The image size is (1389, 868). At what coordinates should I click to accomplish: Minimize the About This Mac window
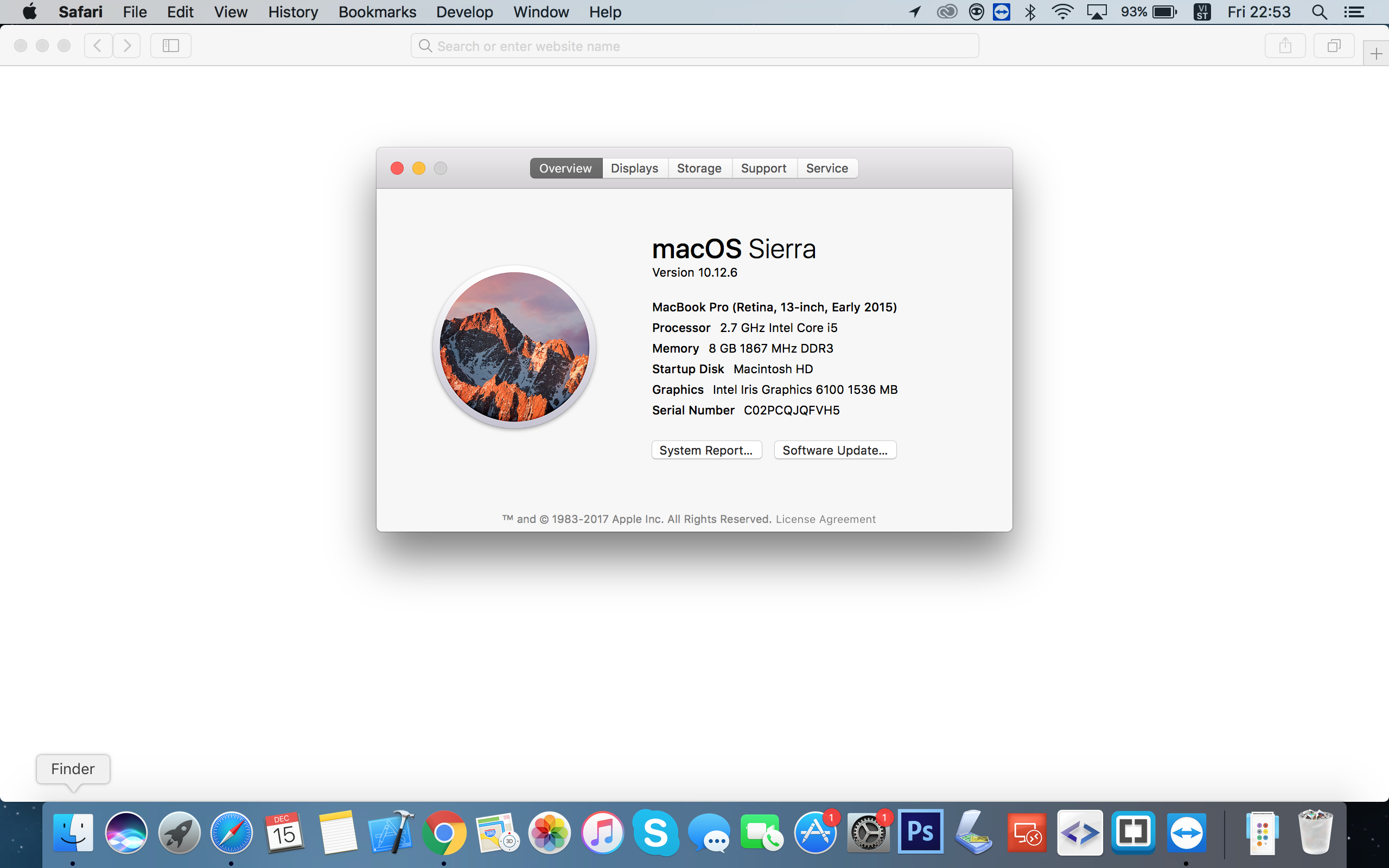point(419,168)
